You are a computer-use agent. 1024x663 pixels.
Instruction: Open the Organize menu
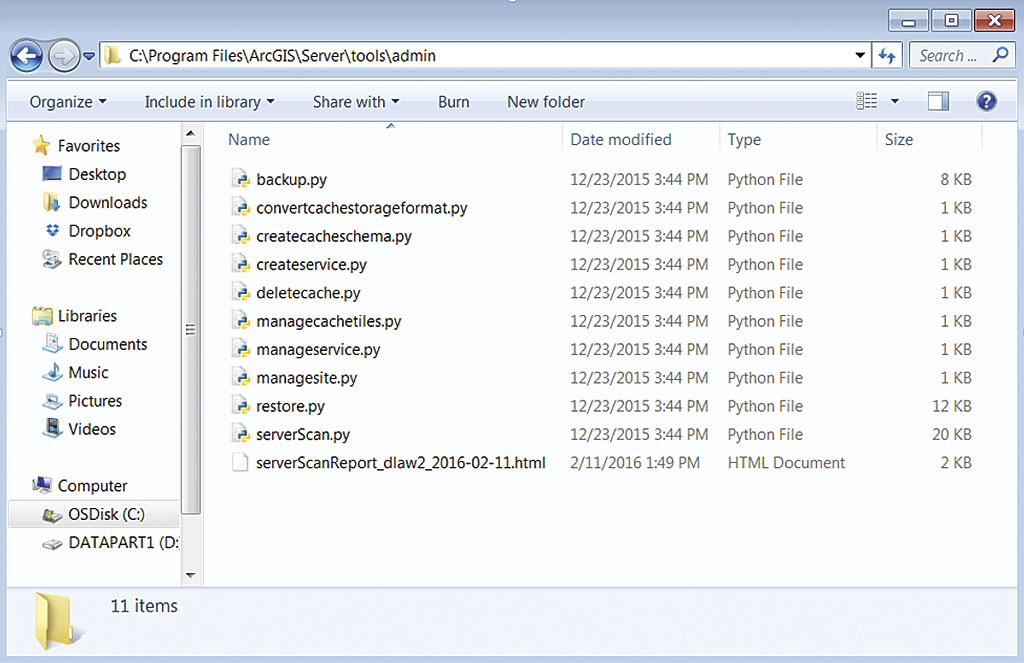pos(68,102)
